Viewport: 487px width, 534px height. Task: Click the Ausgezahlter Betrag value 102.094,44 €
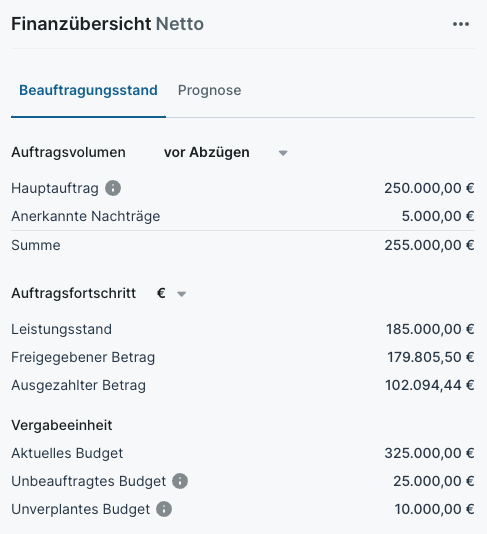point(429,385)
